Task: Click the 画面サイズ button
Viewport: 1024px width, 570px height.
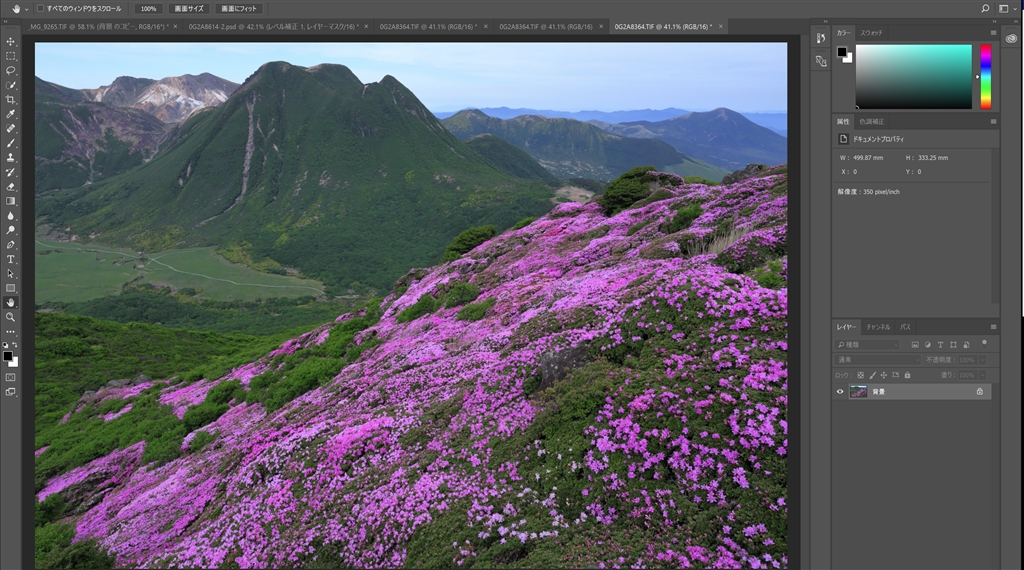Action: (187, 8)
